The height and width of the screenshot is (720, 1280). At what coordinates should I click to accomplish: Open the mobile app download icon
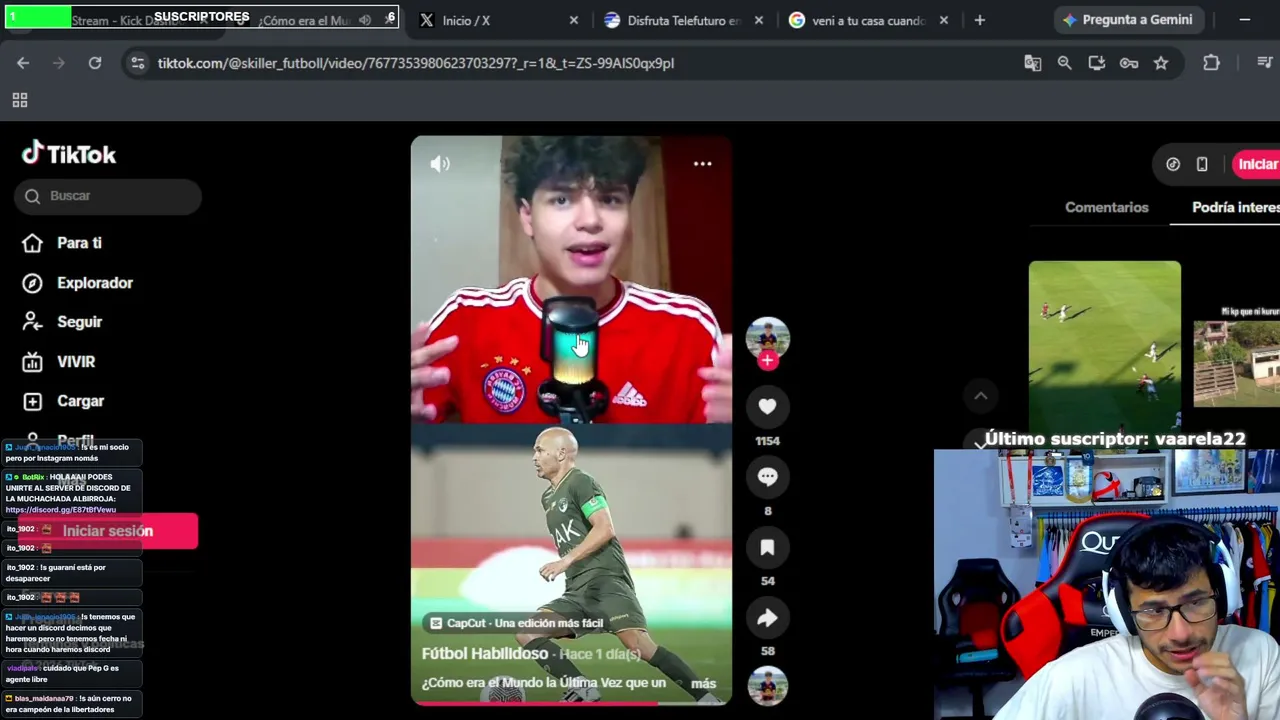(1202, 164)
